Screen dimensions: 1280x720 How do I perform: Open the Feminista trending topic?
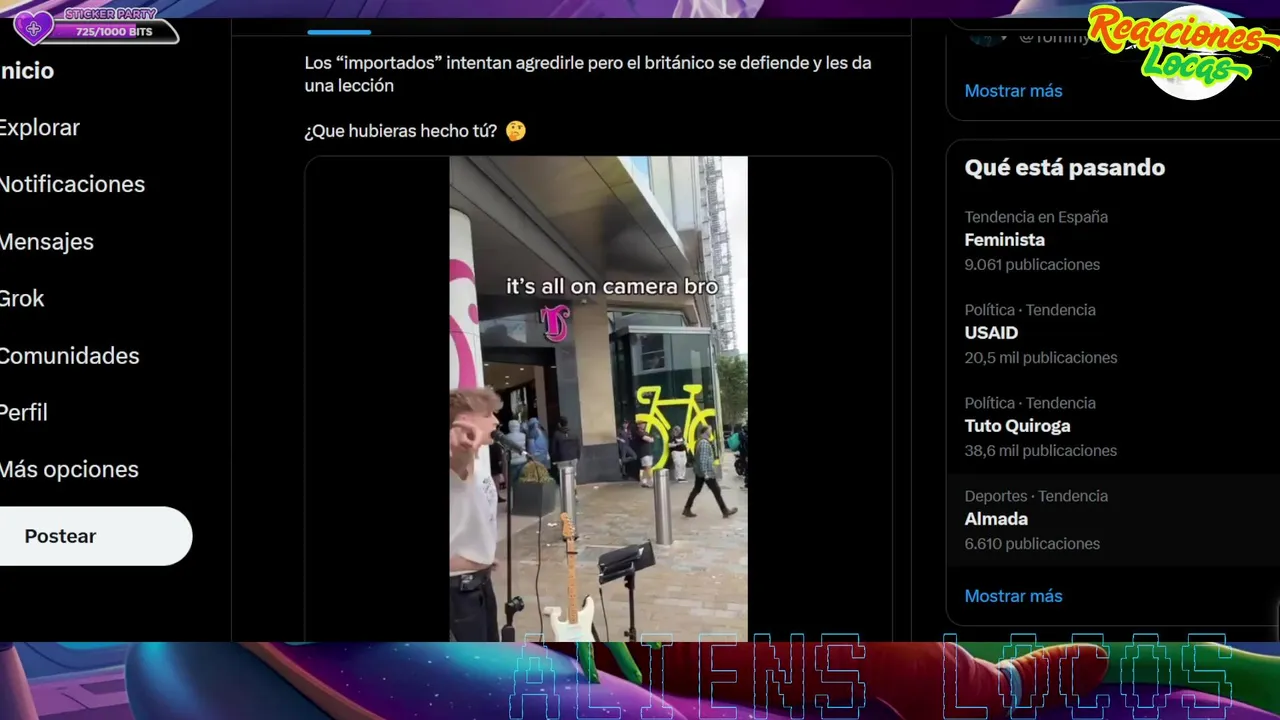[x=1004, y=240]
